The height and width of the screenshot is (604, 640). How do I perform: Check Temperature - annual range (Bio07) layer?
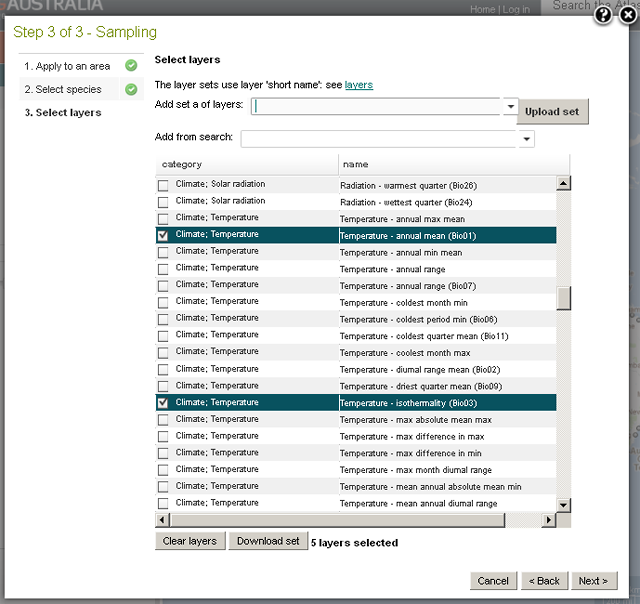pos(163,286)
